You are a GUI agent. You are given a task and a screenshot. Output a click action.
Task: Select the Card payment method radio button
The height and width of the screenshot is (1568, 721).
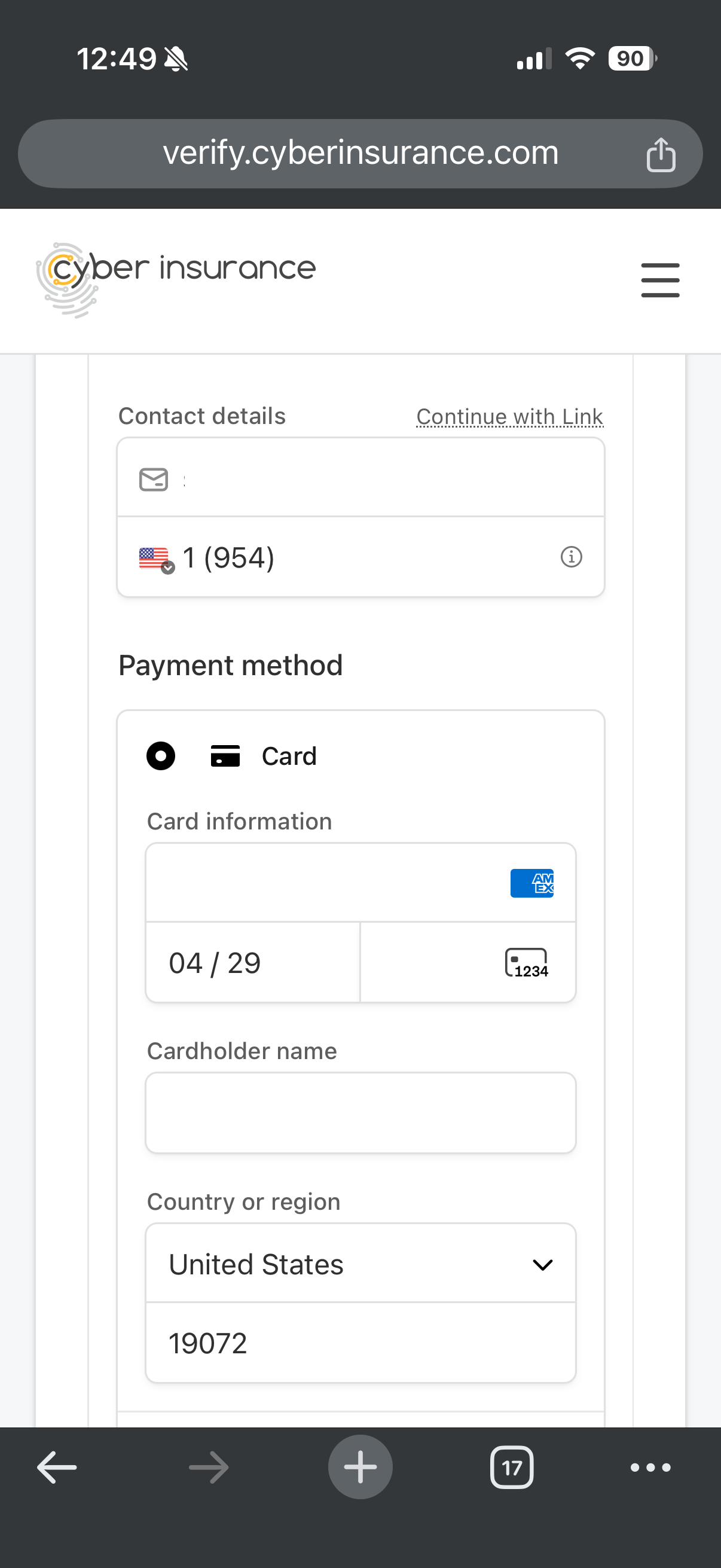(161, 756)
